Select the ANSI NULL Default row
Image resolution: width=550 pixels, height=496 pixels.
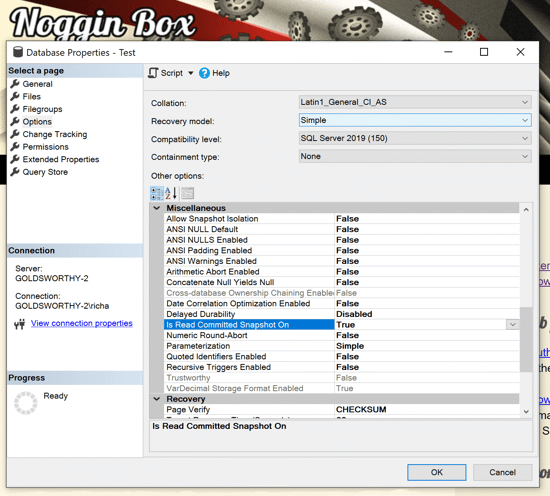(x=342, y=229)
